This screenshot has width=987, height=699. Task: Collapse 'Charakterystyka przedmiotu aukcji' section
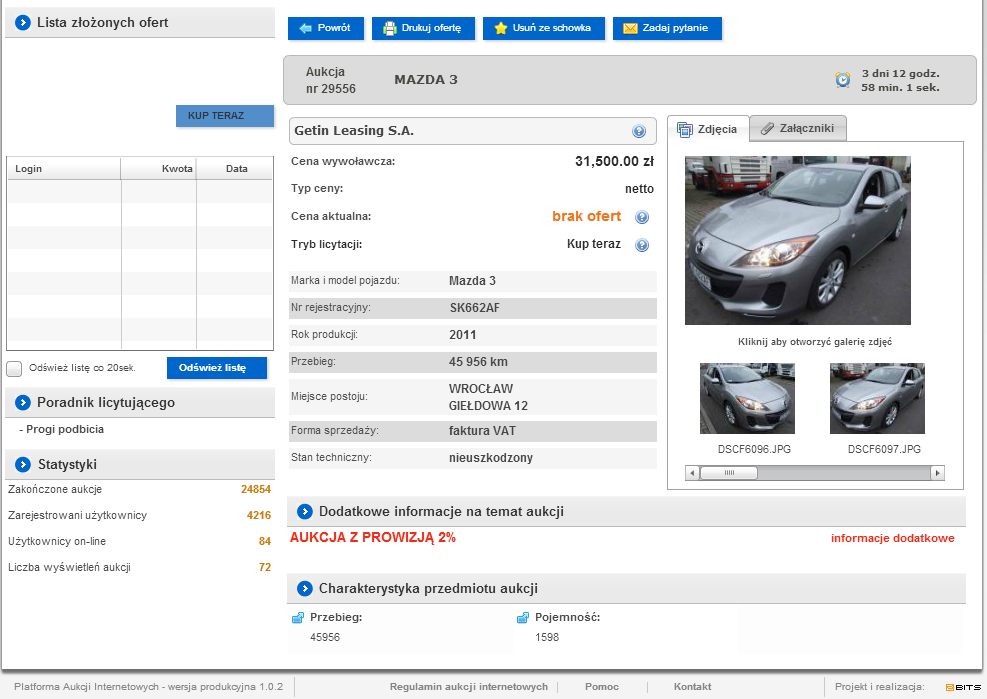(x=304, y=589)
